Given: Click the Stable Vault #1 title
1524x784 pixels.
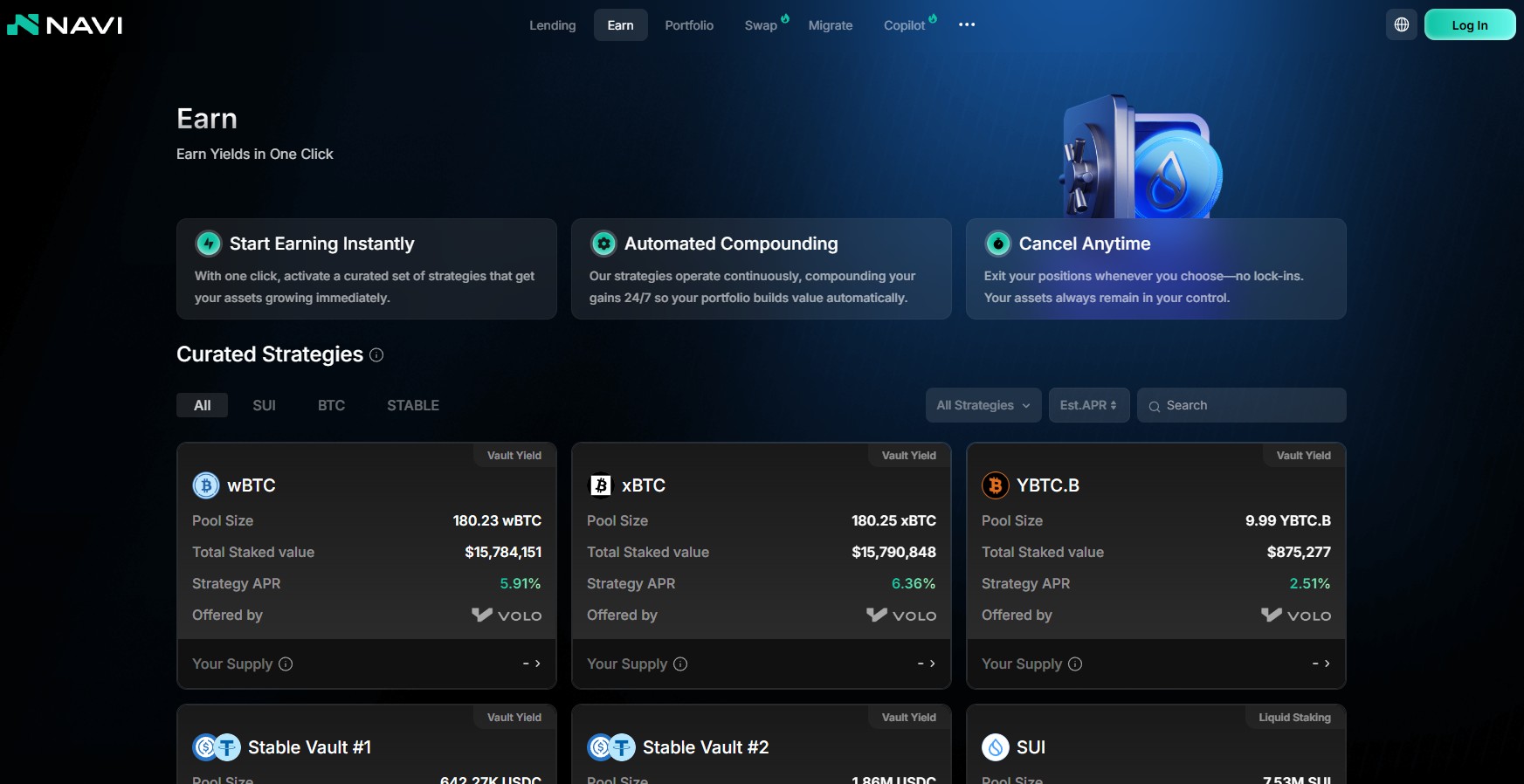Looking at the screenshot, I should [309, 747].
